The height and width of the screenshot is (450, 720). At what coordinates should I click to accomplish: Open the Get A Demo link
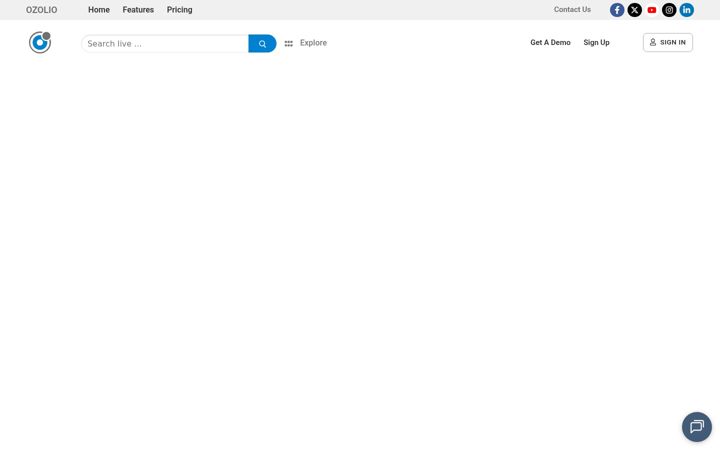coord(550,42)
